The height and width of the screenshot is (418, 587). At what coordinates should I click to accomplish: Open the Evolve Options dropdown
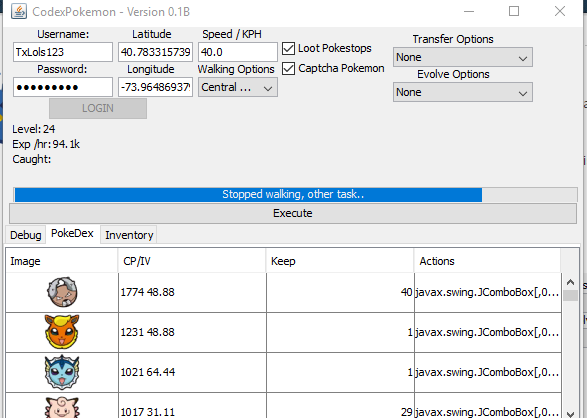tap(463, 92)
